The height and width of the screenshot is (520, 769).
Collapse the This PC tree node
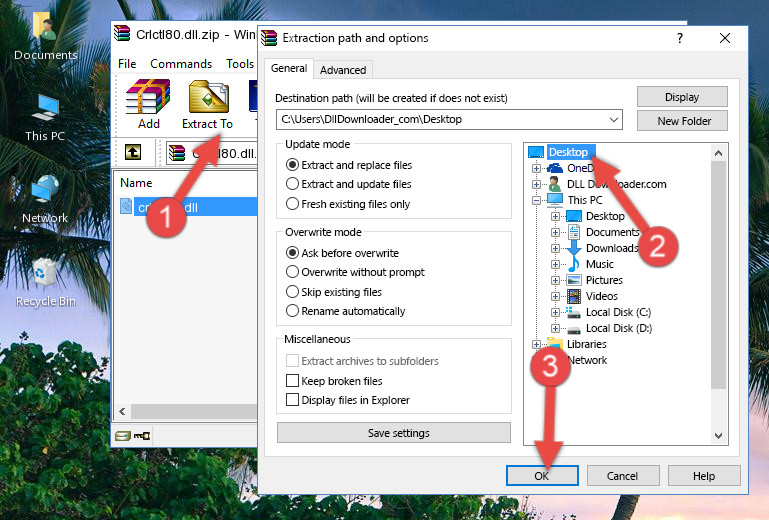(536, 200)
